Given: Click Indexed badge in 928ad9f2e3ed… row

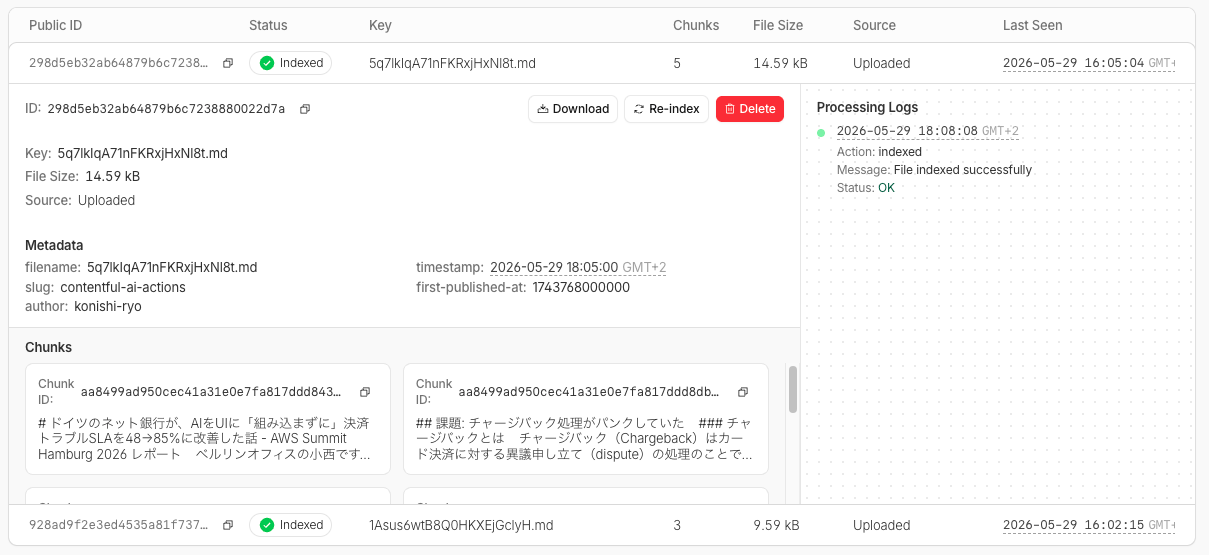Looking at the screenshot, I should 290,525.
